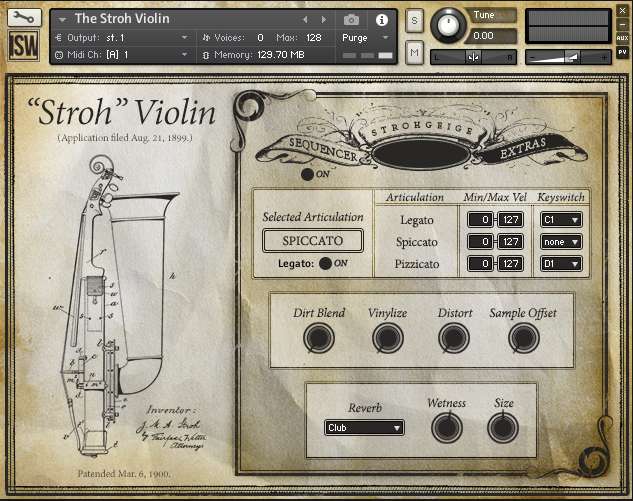The width and height of the screenshot is (633, 501).
Task: Click Legato maximum velocity 127 field
Action: (510, 220)
